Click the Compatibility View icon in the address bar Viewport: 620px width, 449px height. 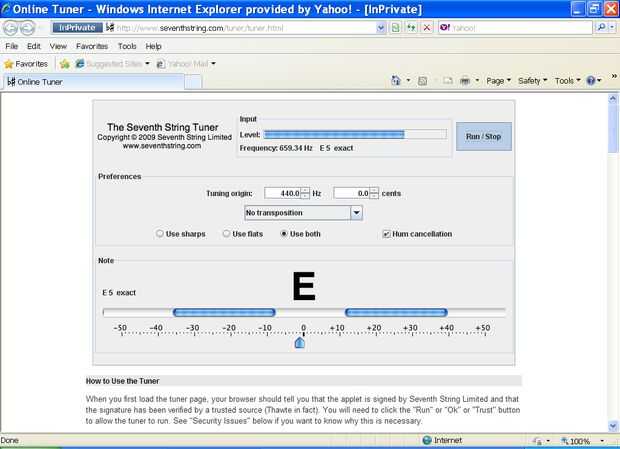coord(395,28)
